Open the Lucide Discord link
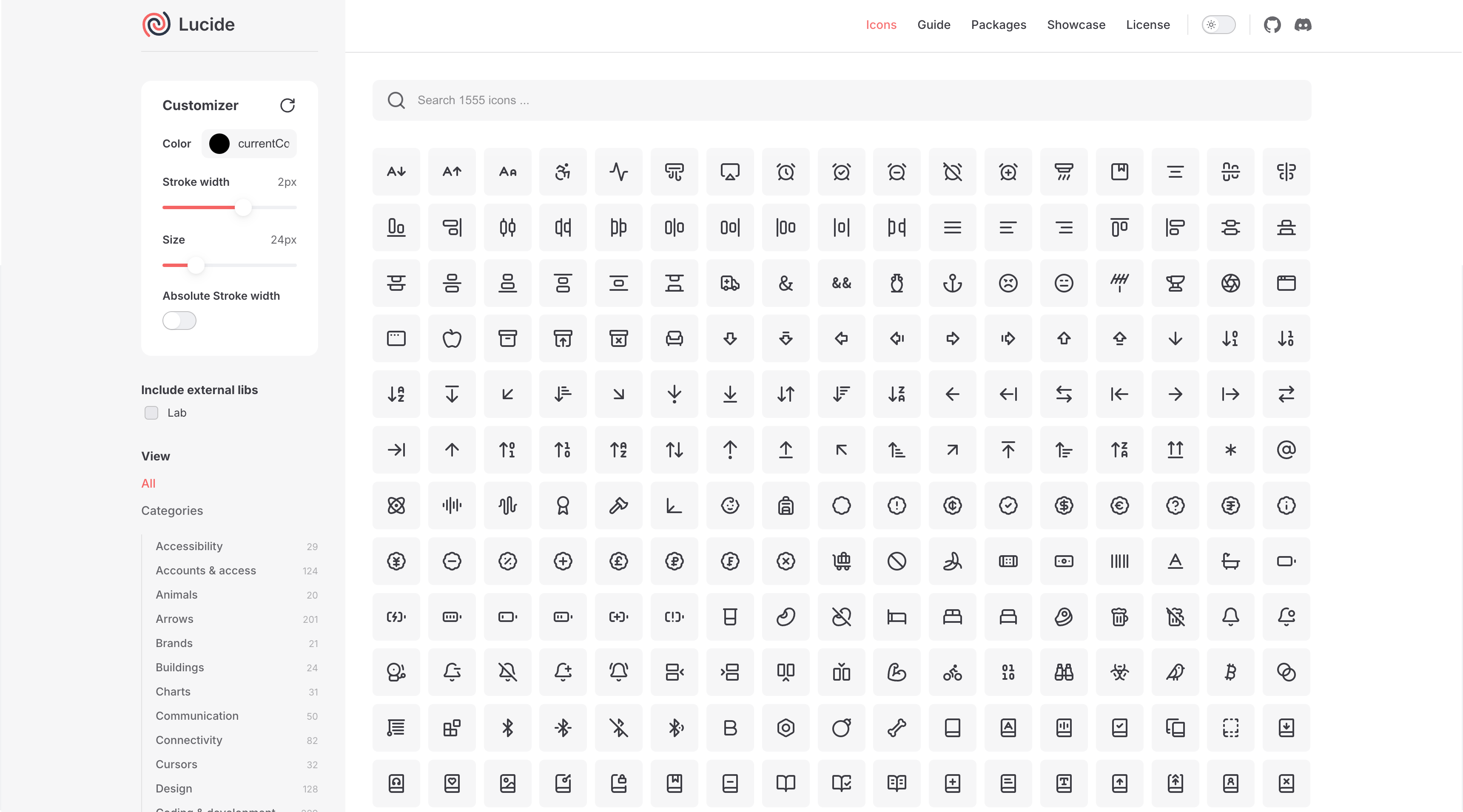Image resolution: width=1463 pixels, height=812 pixels. tap(1304, 24)
